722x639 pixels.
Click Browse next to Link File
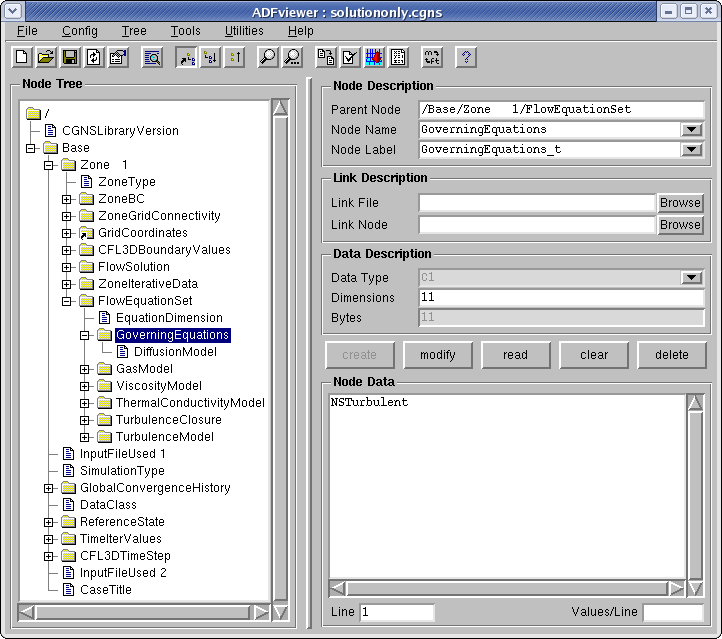[680, 203]
